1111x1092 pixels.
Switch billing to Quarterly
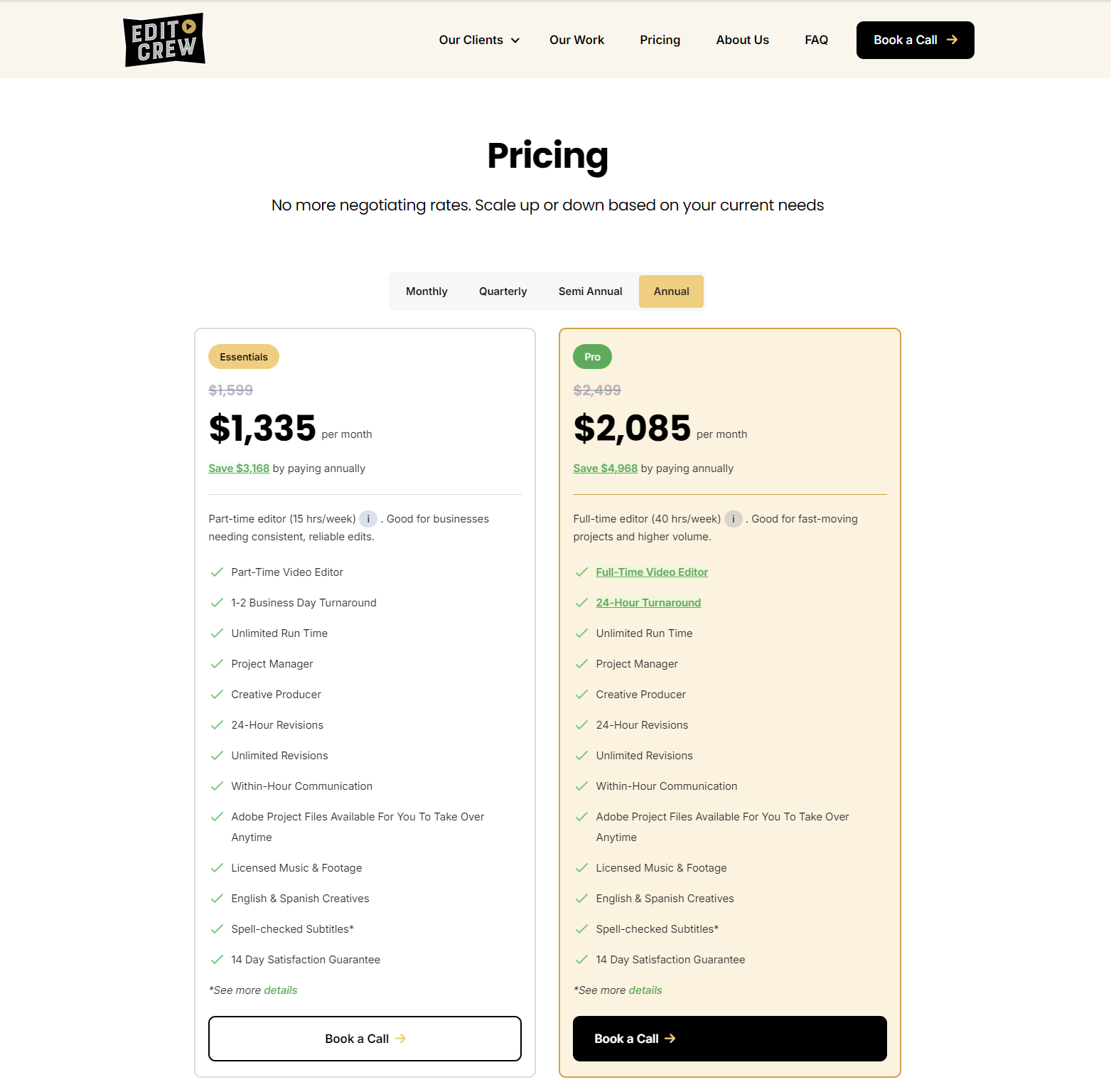click(x=503, y=291)
